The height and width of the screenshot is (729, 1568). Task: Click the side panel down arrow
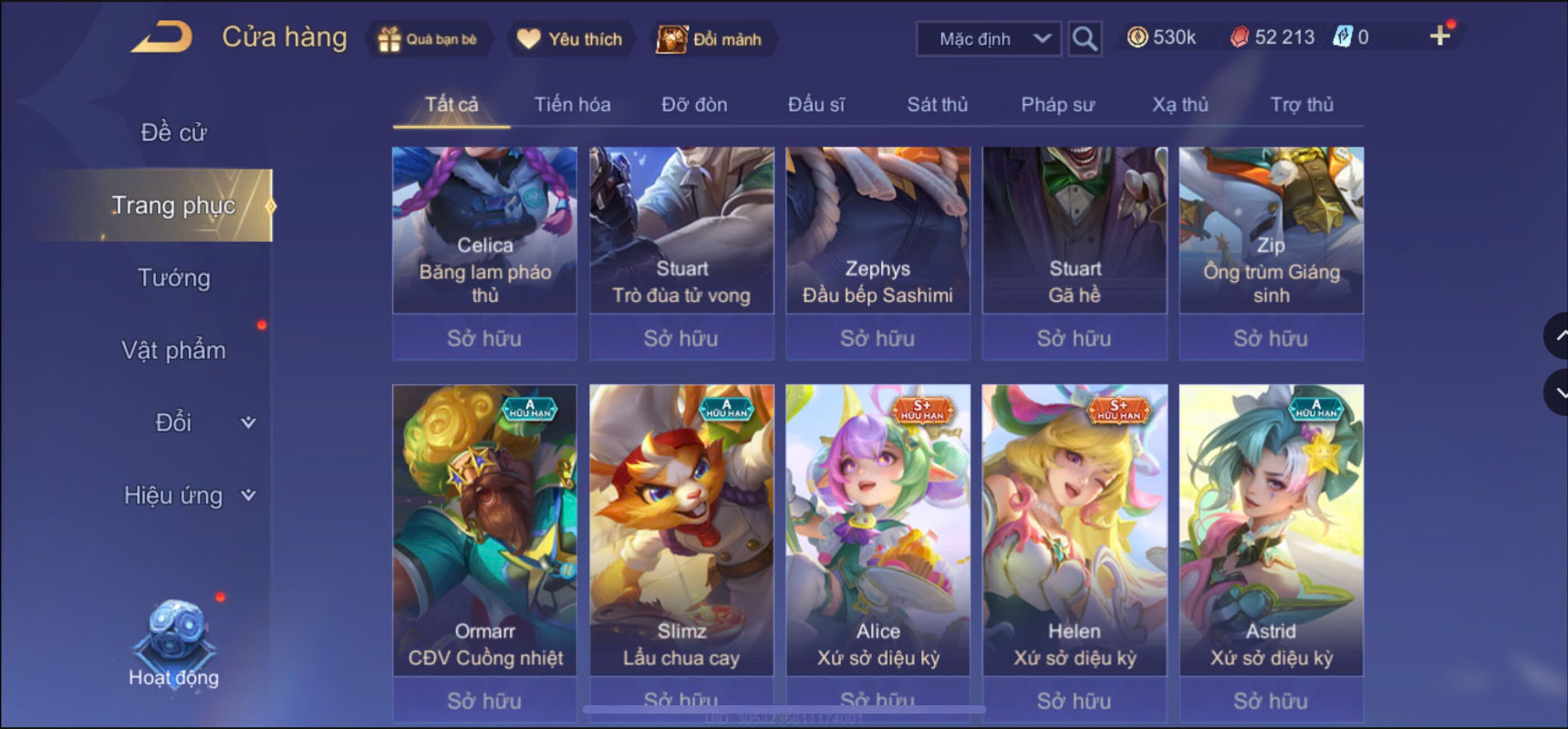(x=1557, y=392)
